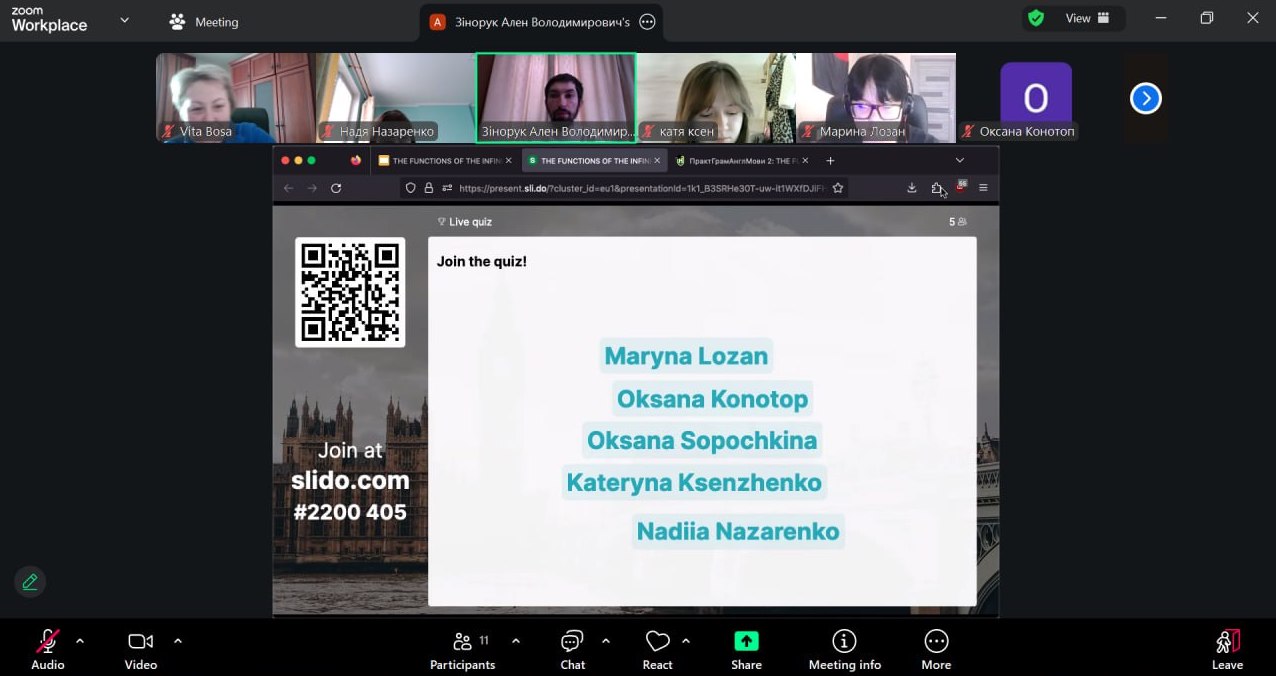The height and width of the screenshot is (676, 1276).
Task: Click the green Share screen button
Action: point(746,649)
